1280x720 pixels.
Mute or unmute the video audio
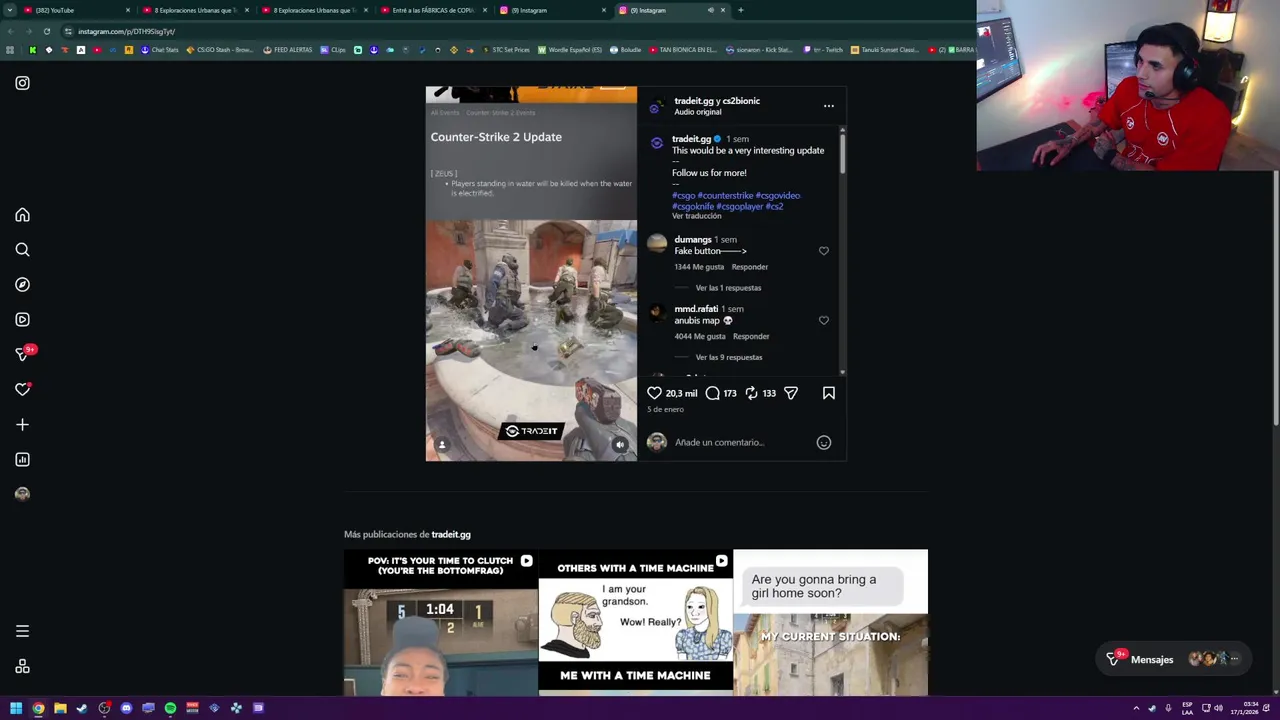tap(620, 445)
